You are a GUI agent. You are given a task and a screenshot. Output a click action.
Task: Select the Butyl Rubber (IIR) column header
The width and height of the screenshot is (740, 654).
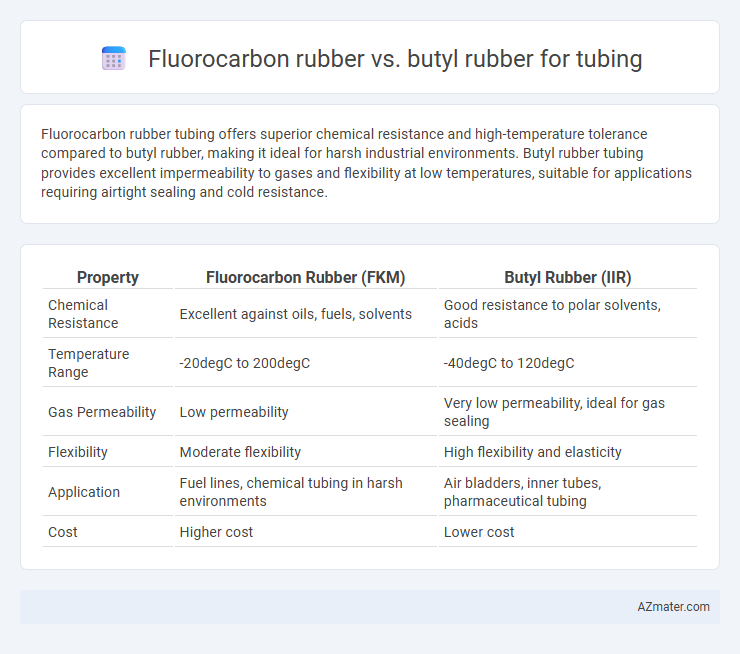(568, 277)
